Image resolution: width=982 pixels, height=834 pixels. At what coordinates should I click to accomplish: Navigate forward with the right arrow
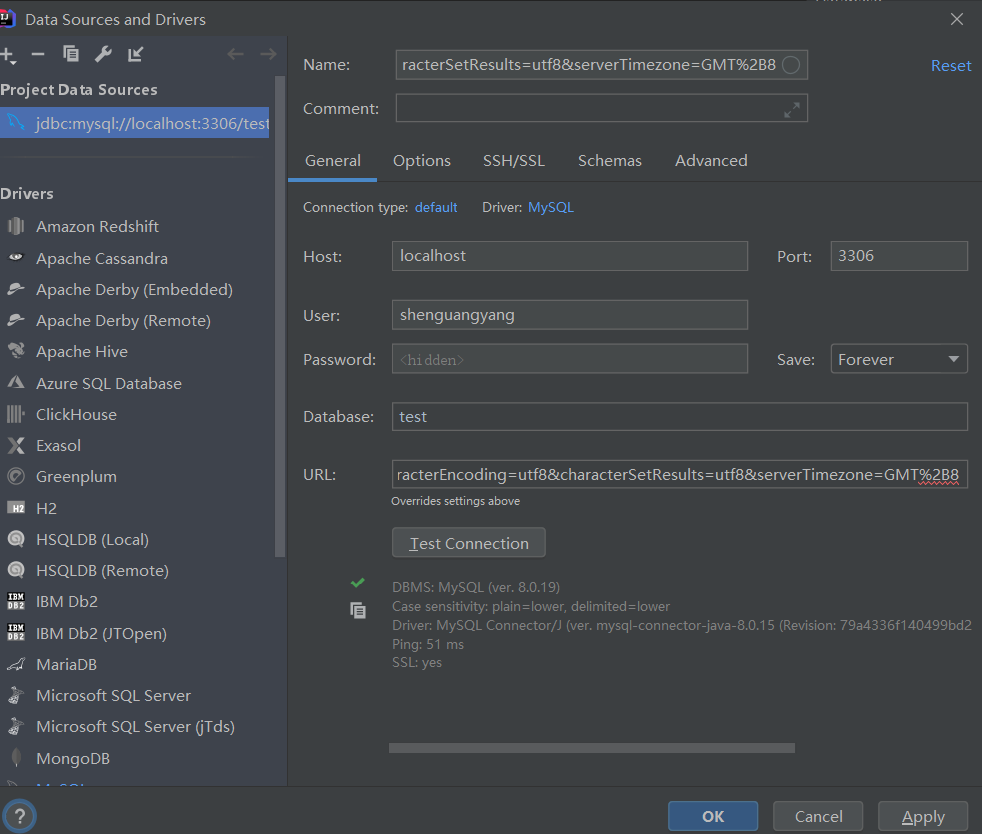click(x=268, y=54)
